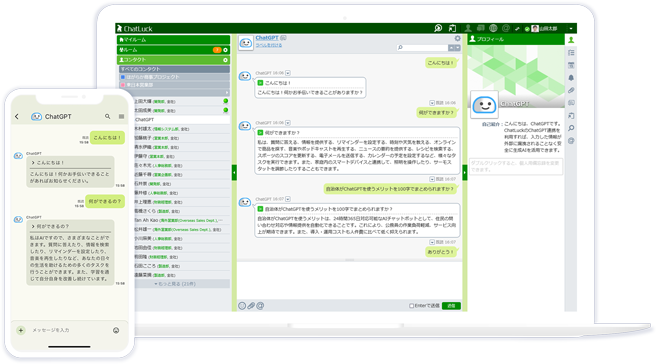The image size is (656, 364).
Task: Click the chat search input field
Action: 422,48
